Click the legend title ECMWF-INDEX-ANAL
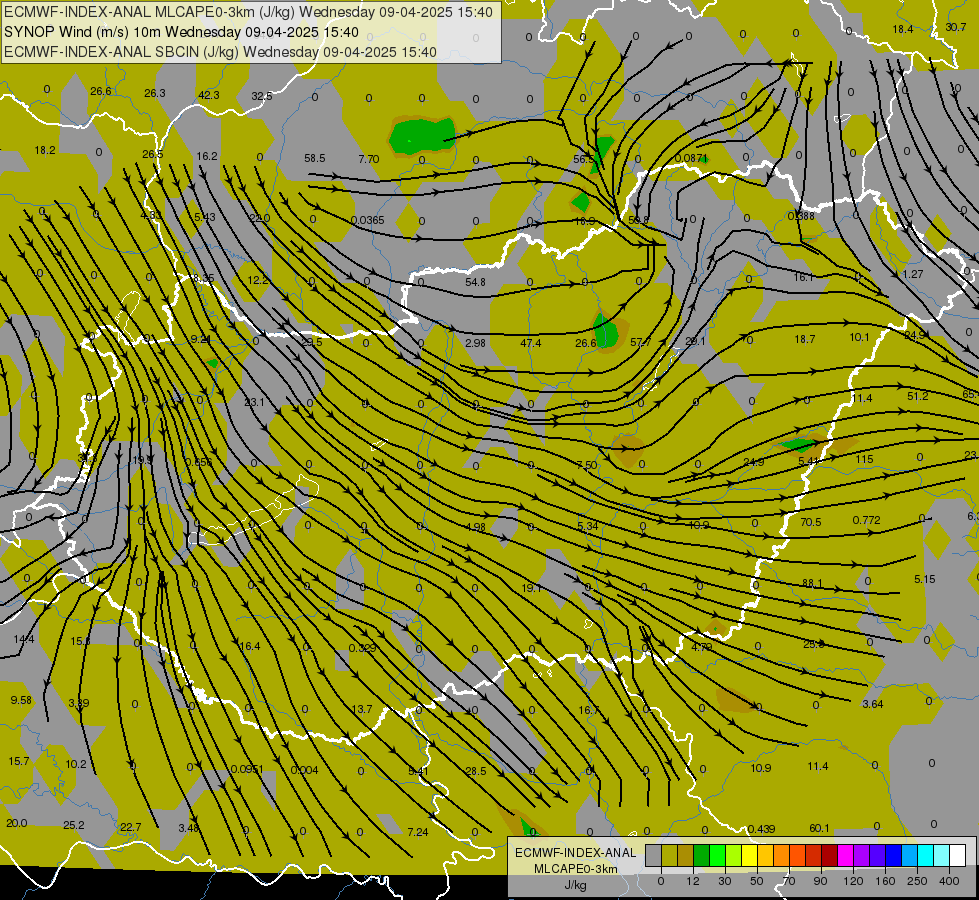The width and height of the screenshot is (979, 900). [x=576, y=853]
